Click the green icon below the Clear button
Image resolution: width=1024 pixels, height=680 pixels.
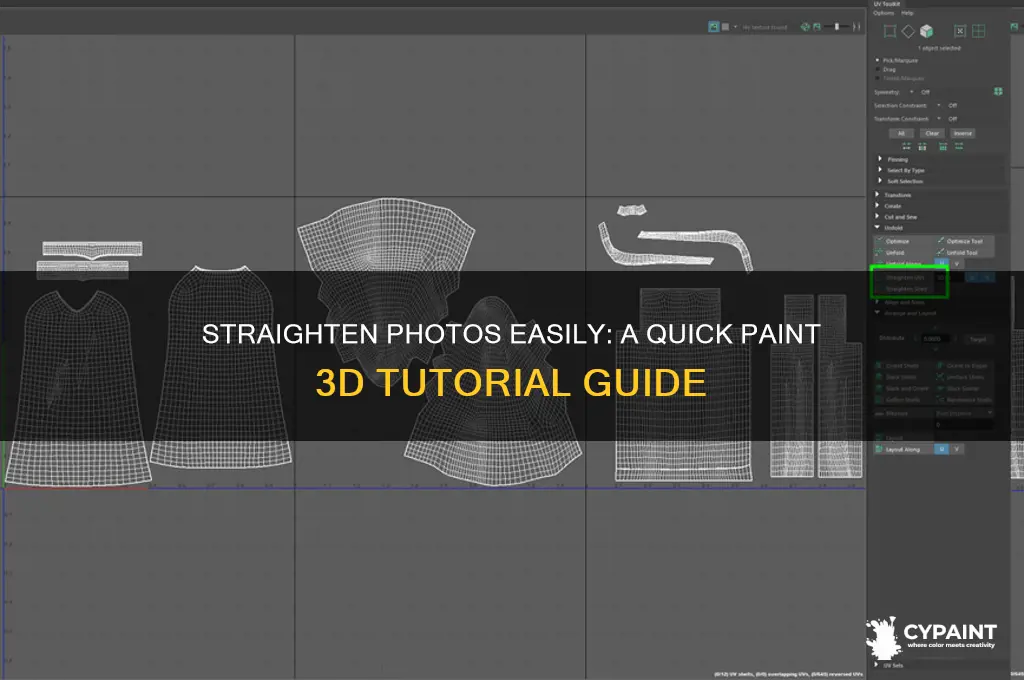(943, 146)
